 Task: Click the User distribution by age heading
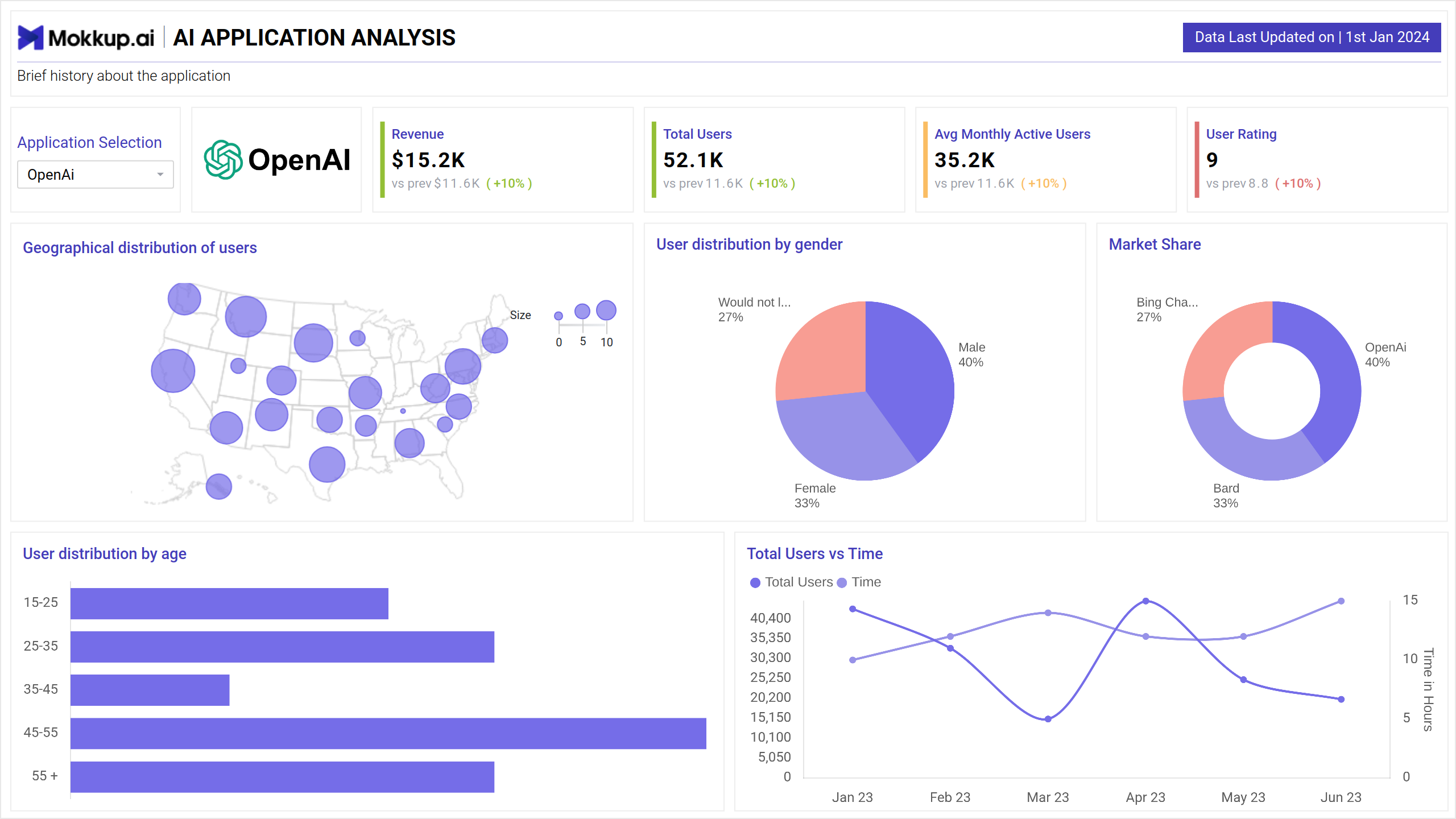[x=105, y=554]
